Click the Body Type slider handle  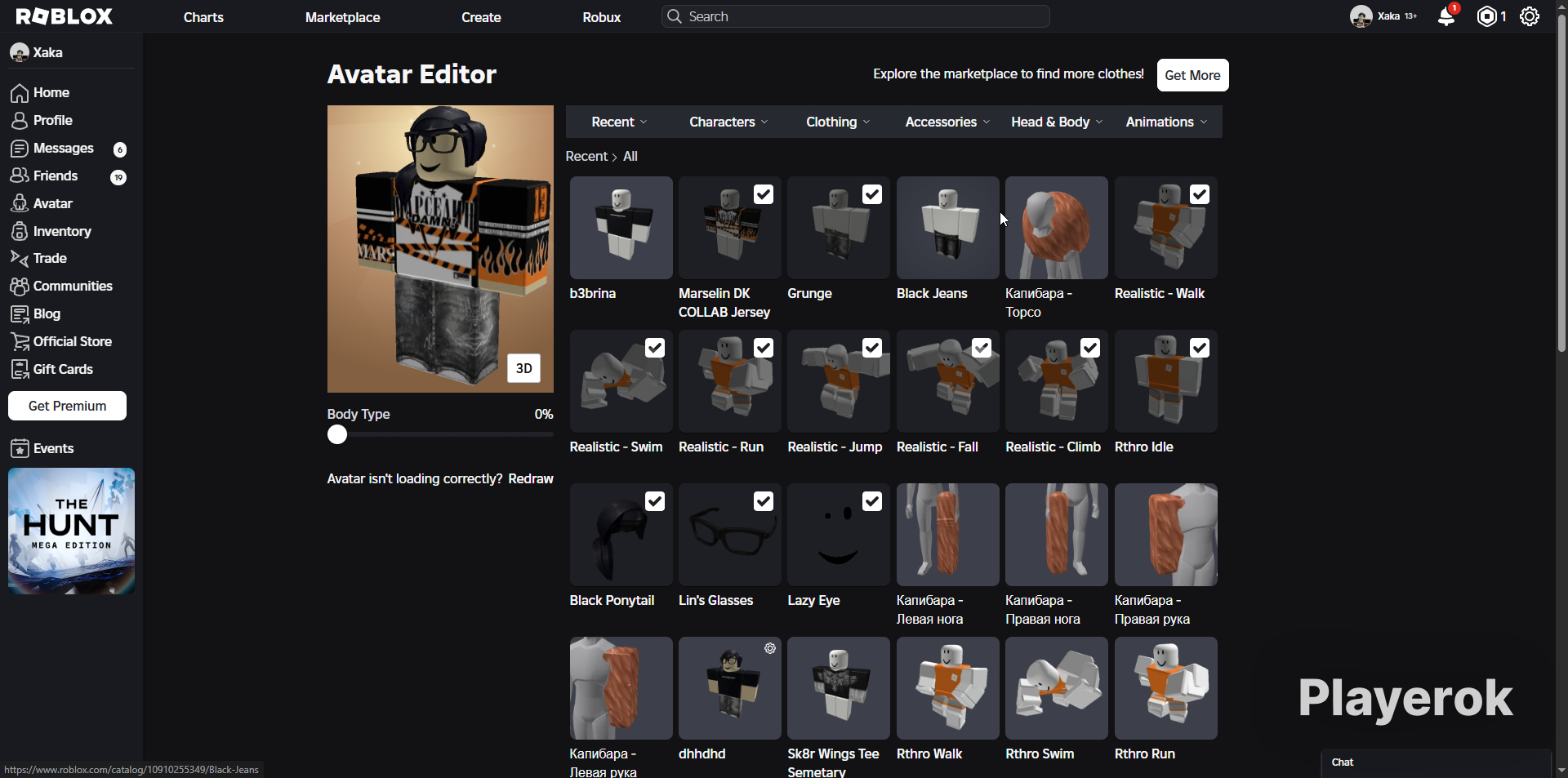tap(337, 434)
